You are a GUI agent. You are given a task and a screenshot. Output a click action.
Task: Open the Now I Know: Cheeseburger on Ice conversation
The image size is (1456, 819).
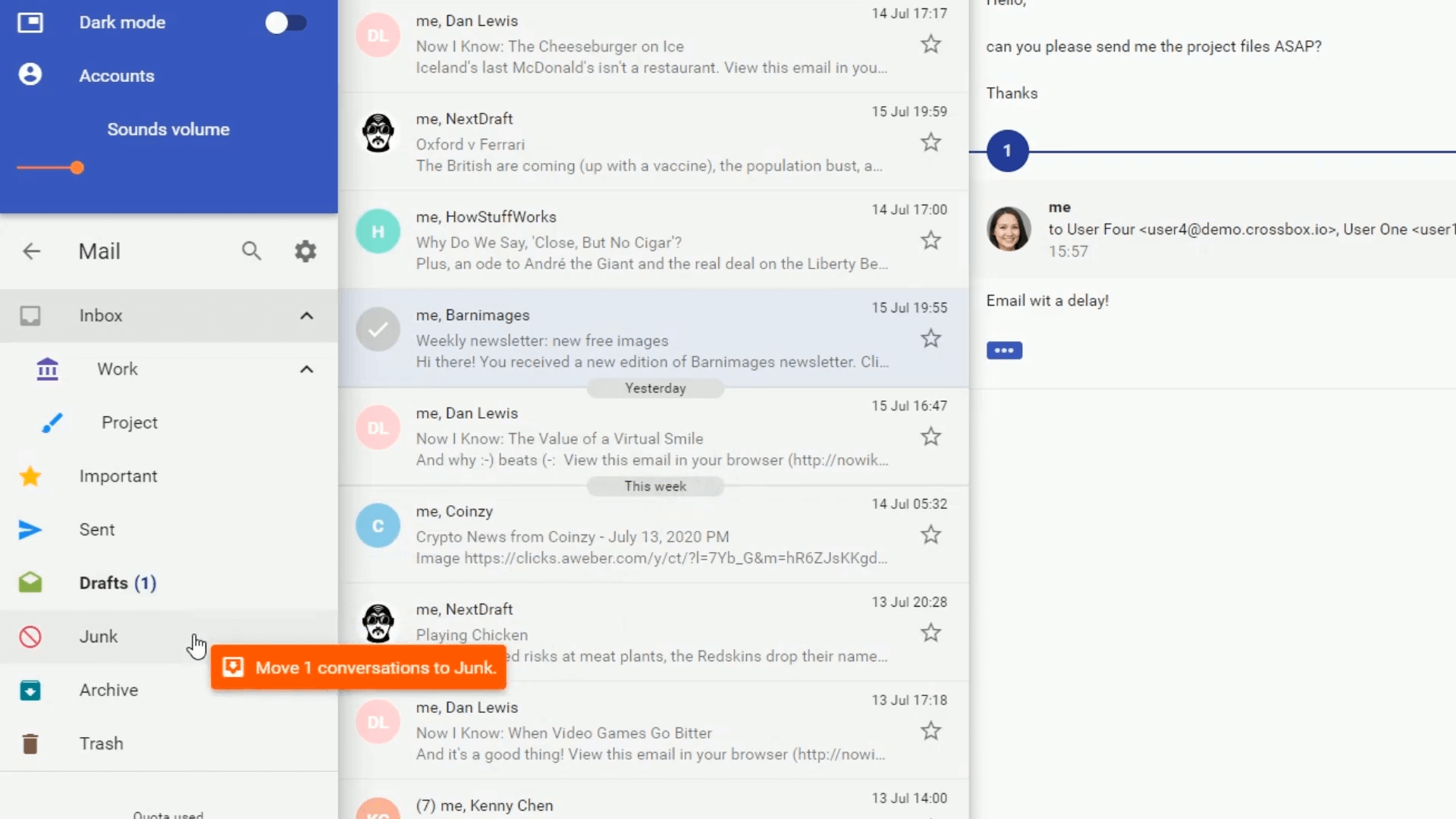(x=654, y=44)
